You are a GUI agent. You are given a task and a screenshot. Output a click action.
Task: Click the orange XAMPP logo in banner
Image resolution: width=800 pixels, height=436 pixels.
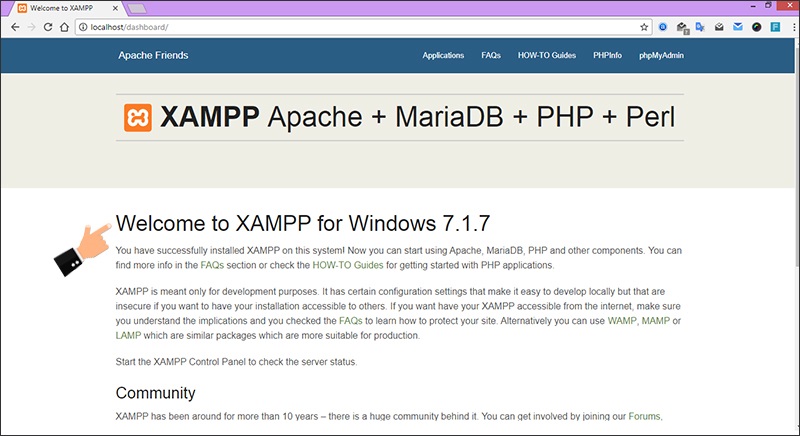[138, 118]
